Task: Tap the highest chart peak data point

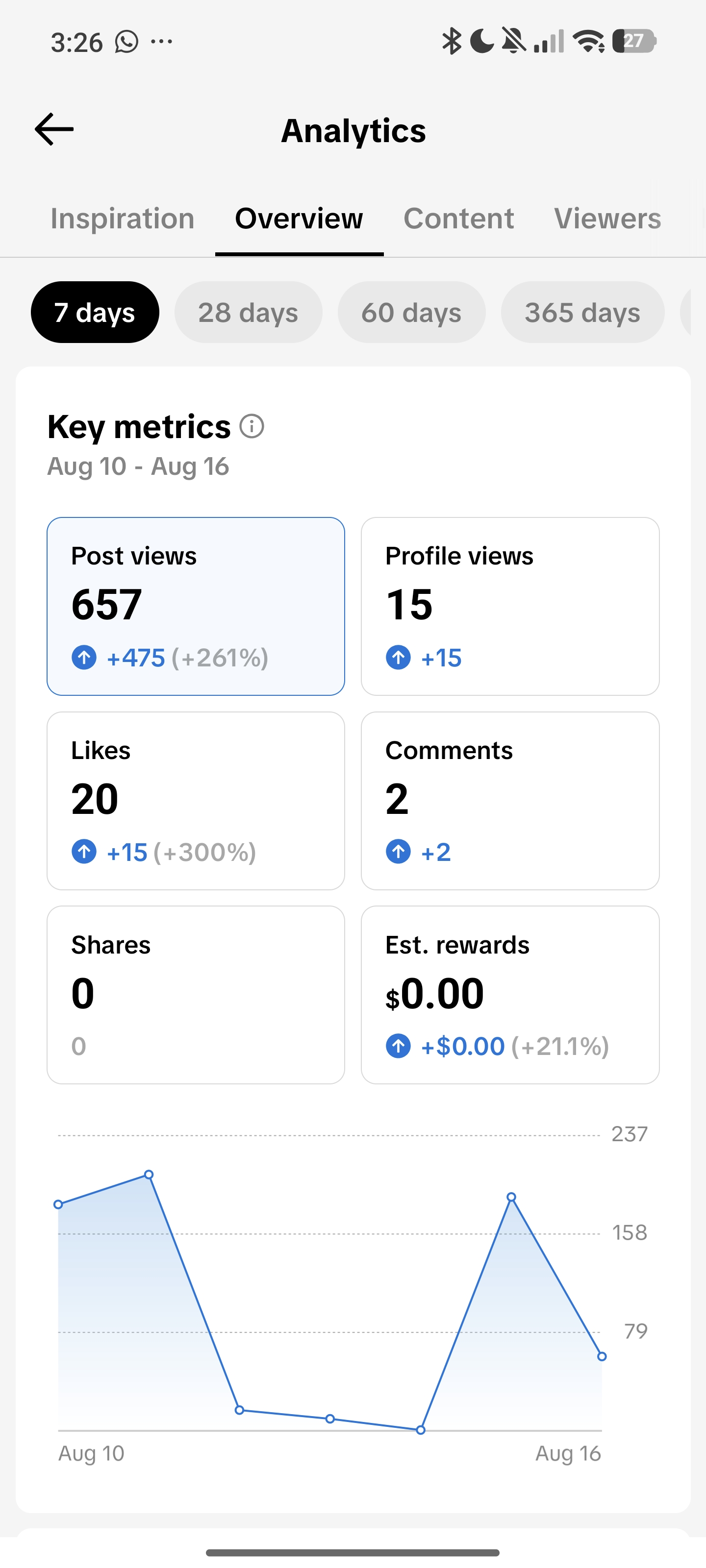Action: point(149,1175)
